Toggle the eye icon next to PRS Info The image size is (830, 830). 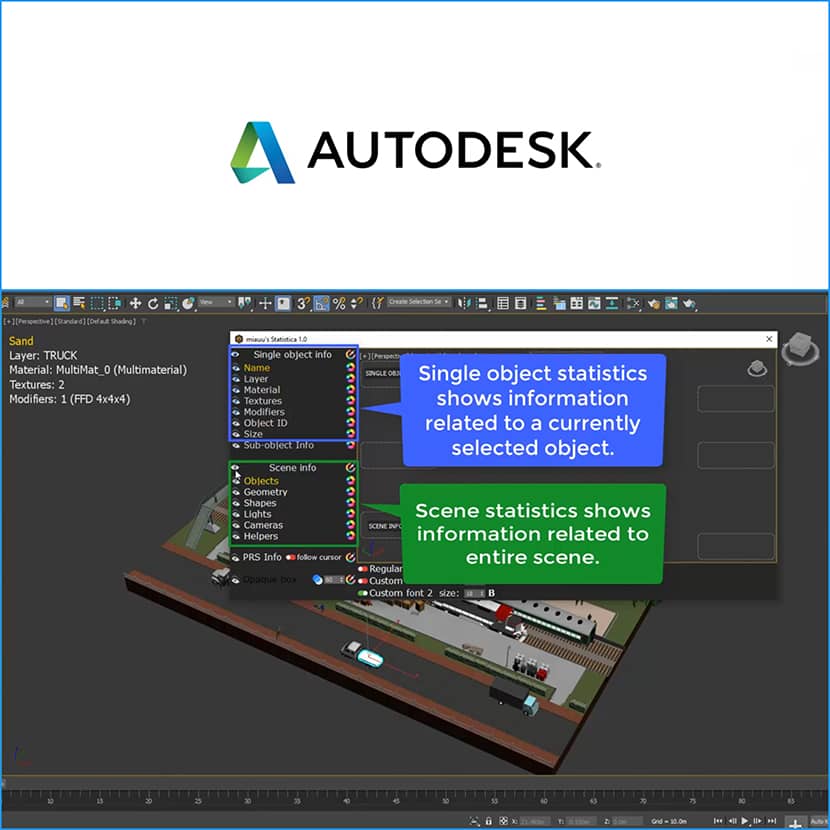pos(236,557)
